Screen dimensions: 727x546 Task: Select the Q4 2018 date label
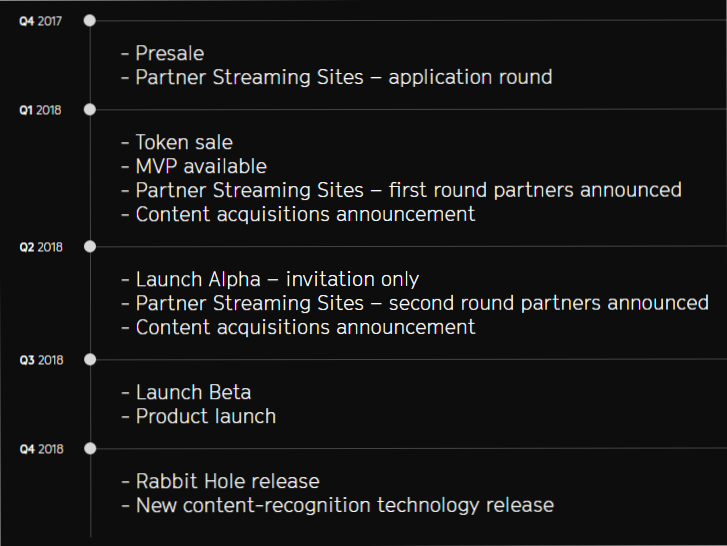(x=41, y=449)
